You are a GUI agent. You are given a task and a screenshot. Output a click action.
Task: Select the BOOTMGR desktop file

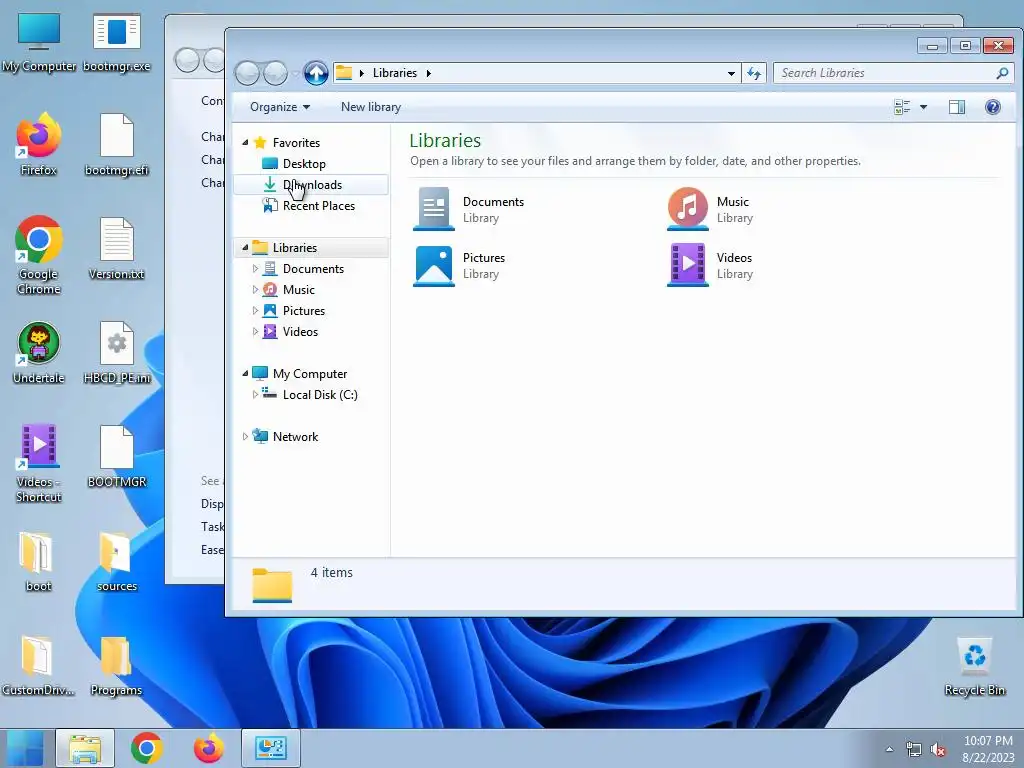[x=116, y=457]
